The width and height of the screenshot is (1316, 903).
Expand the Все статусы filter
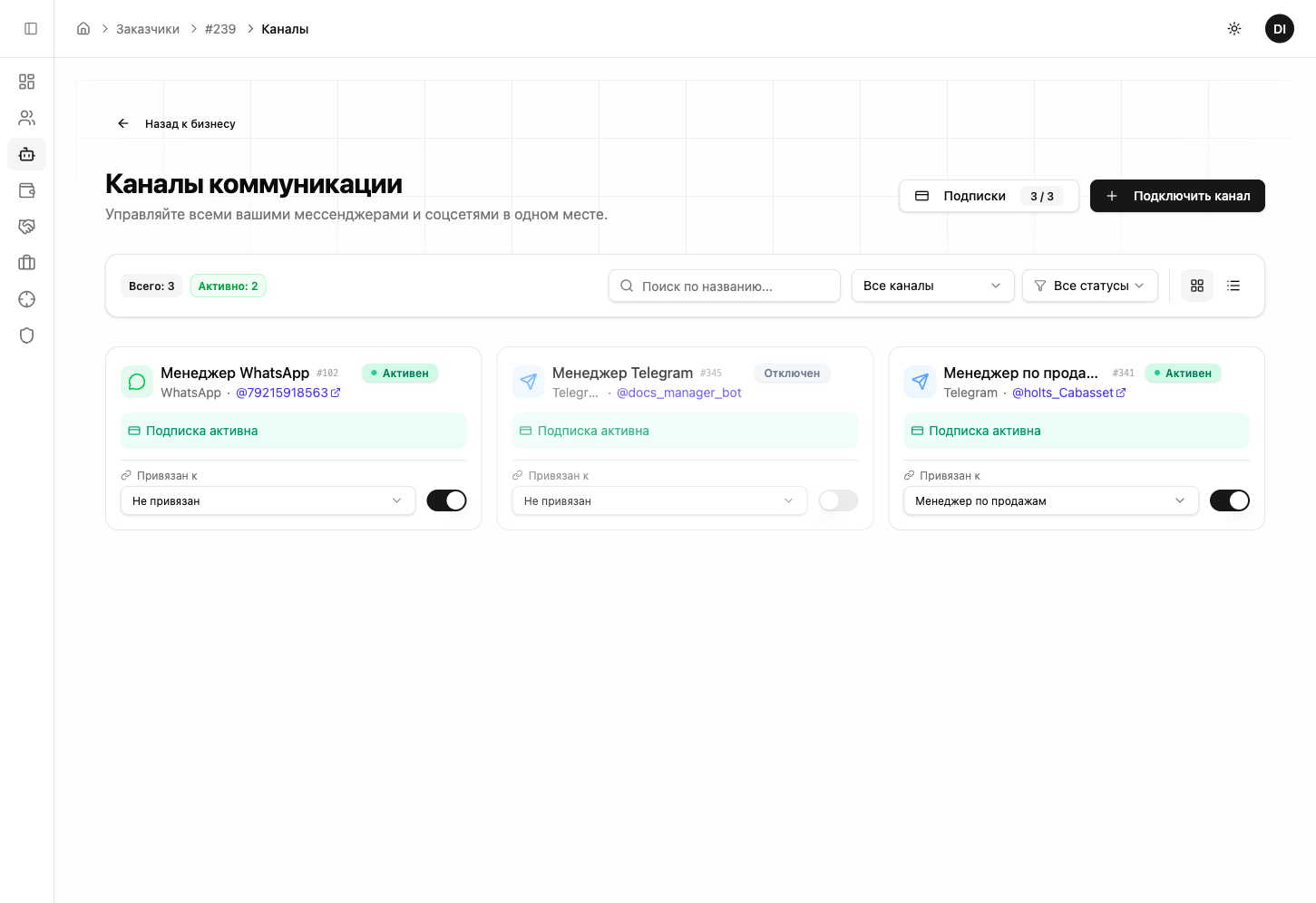click(x=1089, y=286)
